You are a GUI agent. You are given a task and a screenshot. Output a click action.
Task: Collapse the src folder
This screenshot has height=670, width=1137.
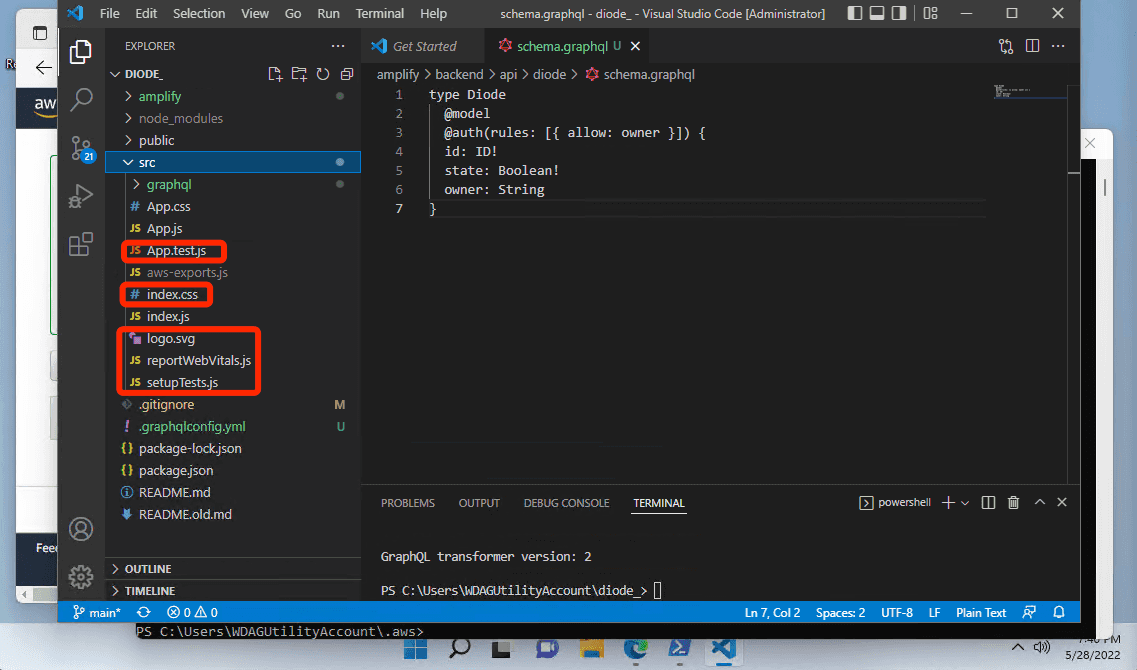point(128,162)
